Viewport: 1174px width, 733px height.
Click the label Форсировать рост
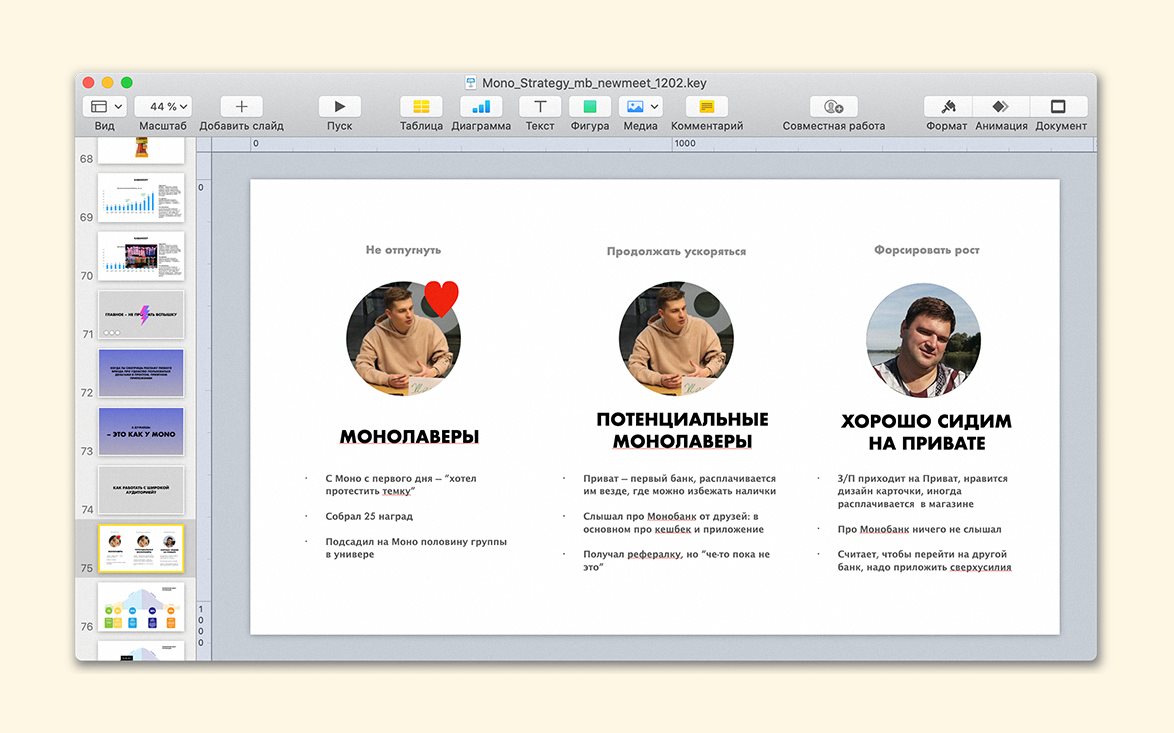click(x=926, y=250)
